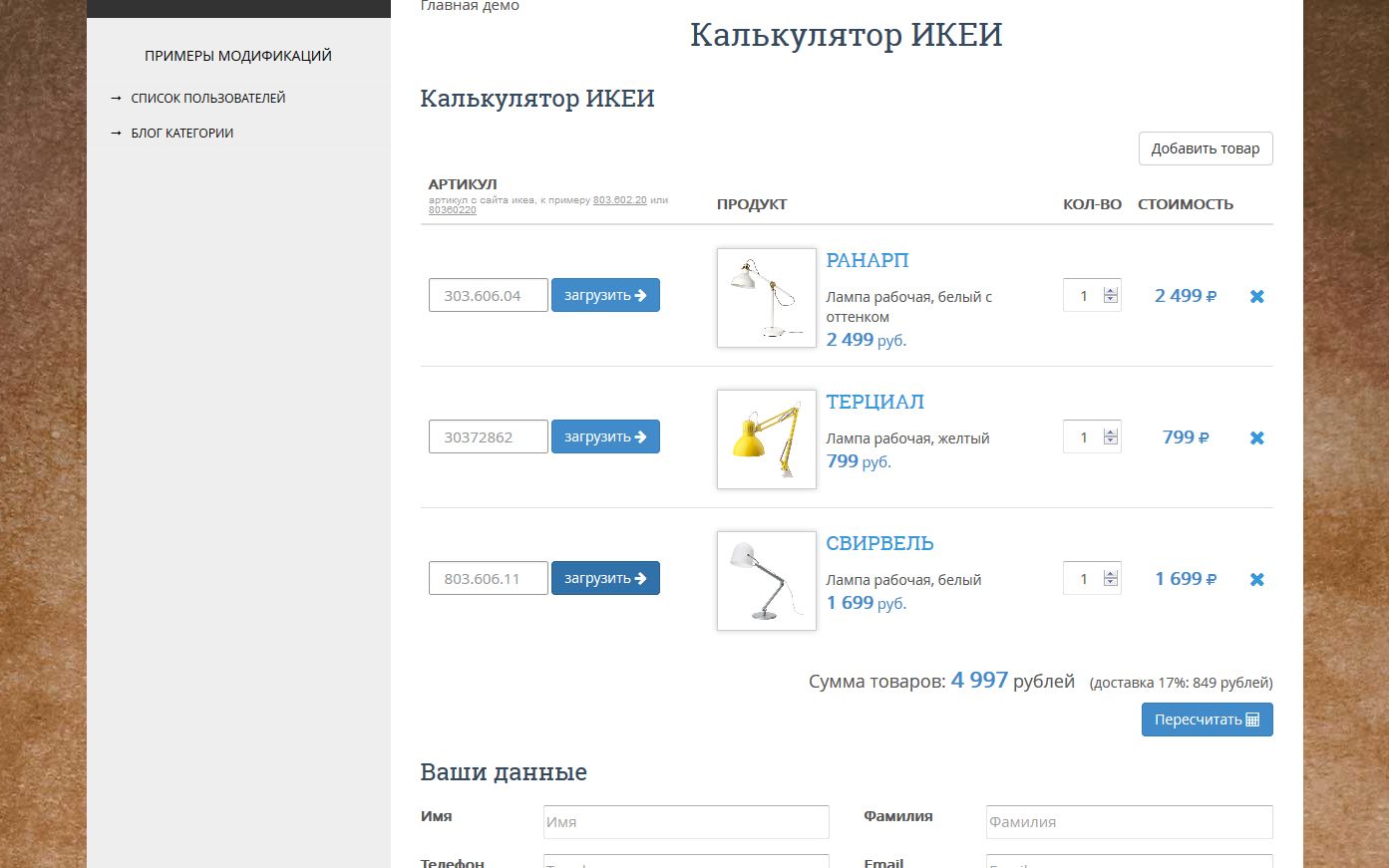Viewport: 1389px width, 868px height.
Task: Click the загрузить button next to article 30372862
Action: click(x=605, y=436)
